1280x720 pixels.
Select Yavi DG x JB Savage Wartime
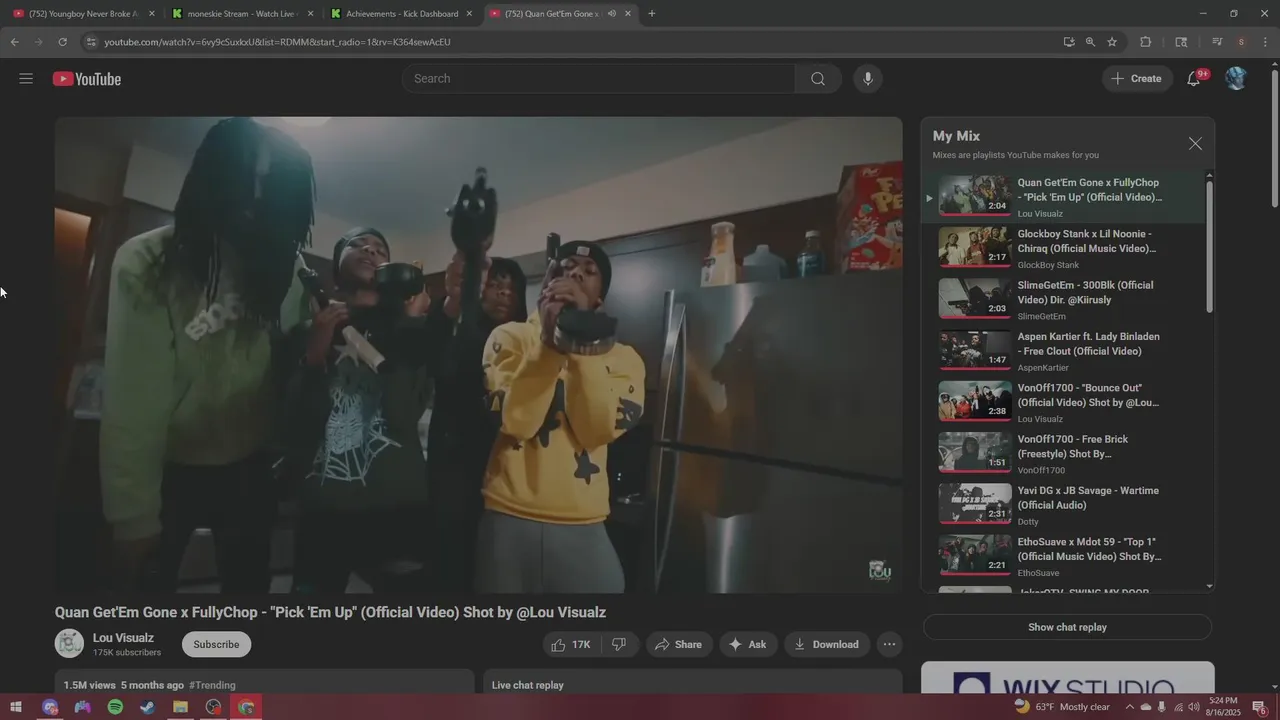[x=1063, y=504]
